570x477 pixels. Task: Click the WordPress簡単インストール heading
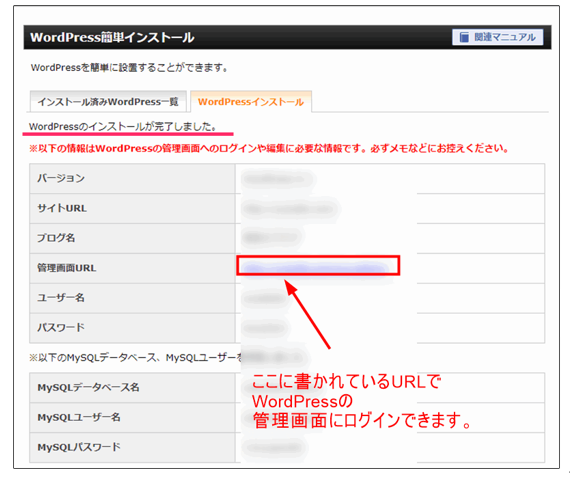(112, 37)
